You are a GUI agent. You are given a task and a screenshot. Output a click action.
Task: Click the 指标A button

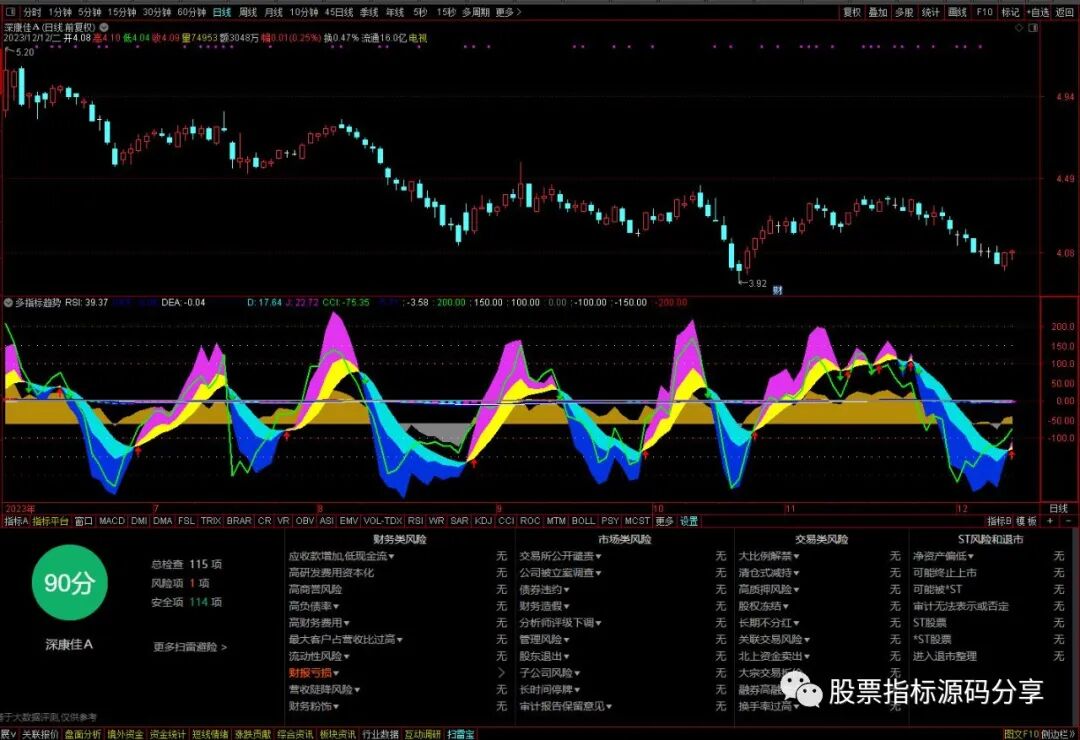(x=16, y=521)
